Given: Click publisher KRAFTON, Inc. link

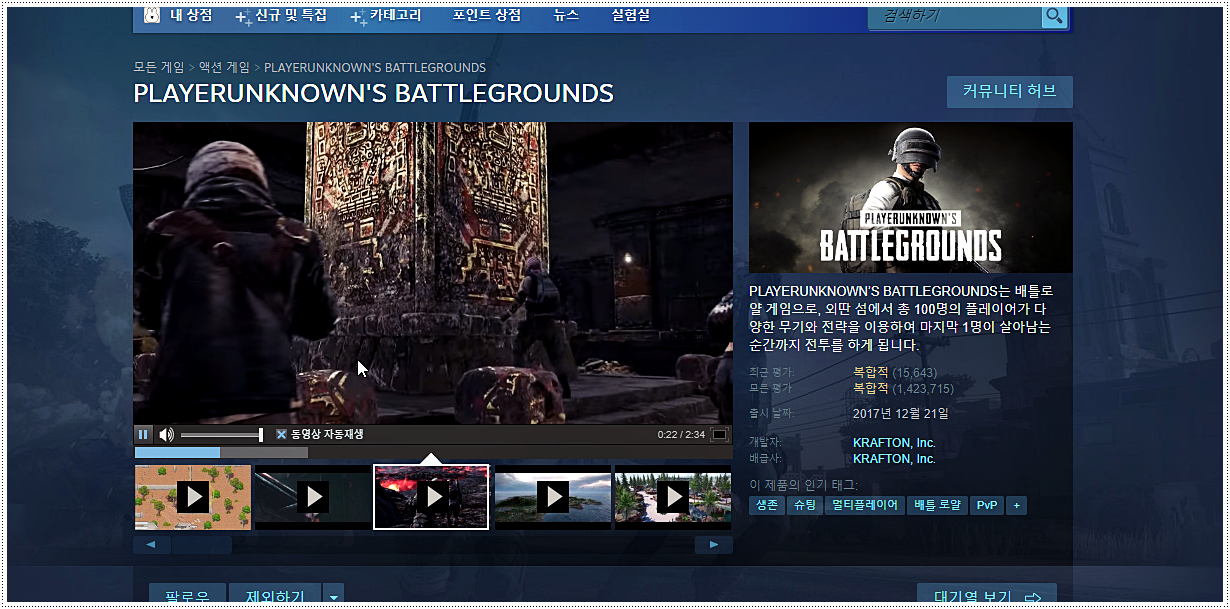Looking at the screenshot, I should [894, 459].
